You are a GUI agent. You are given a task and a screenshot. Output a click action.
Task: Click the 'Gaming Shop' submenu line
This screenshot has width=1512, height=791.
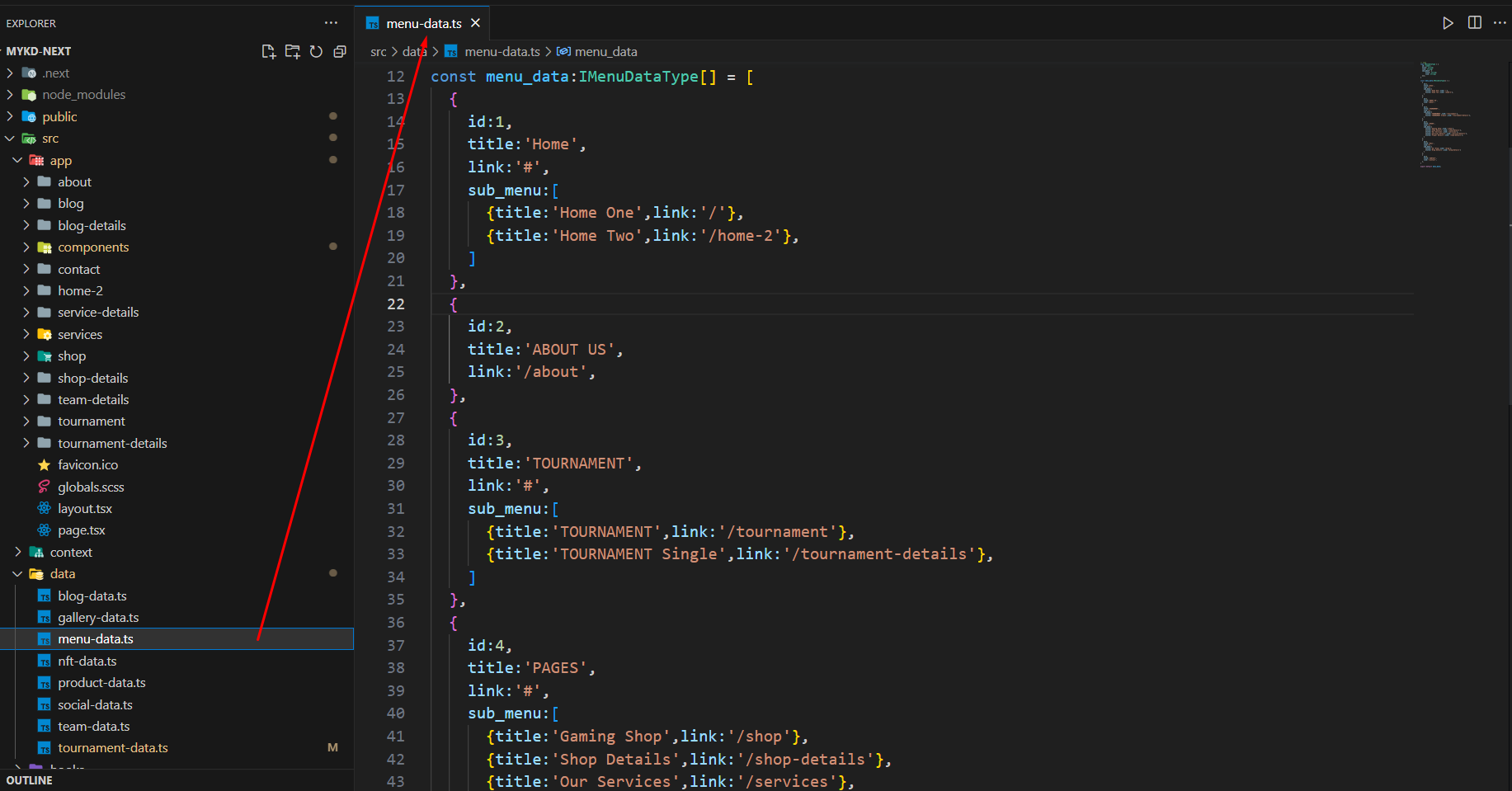646,737
